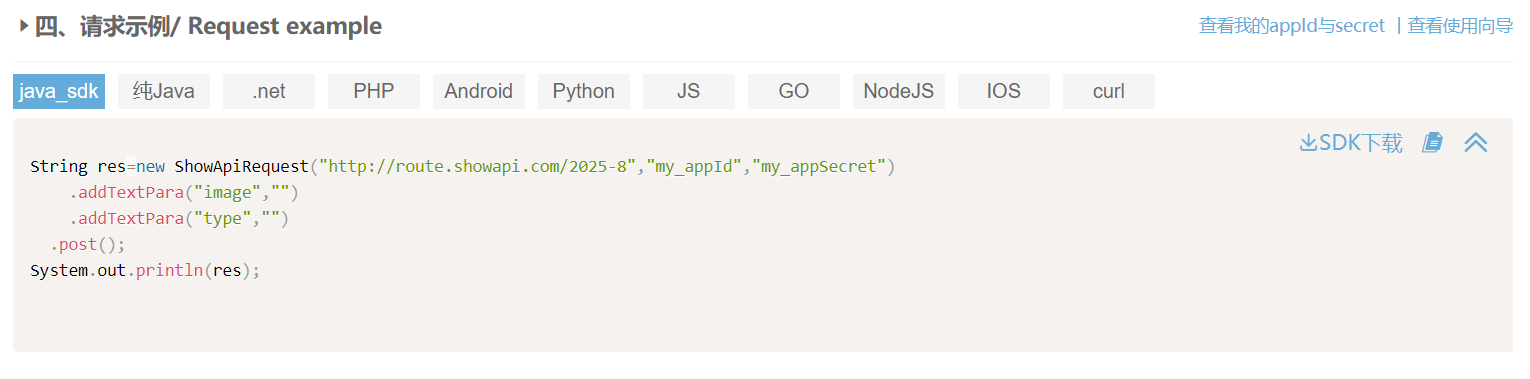Collapse the Request example section triangle

[24, 26]
